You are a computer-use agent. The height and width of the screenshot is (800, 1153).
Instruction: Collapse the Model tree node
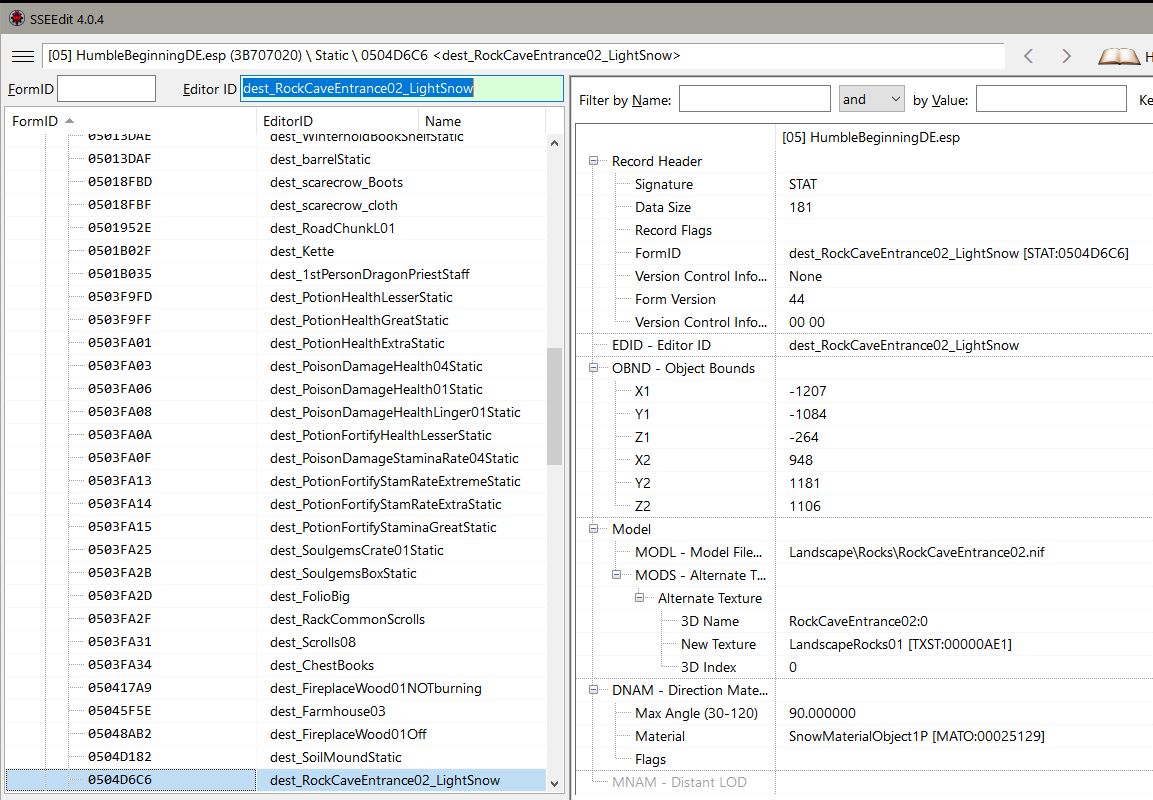tap(594, 529)
